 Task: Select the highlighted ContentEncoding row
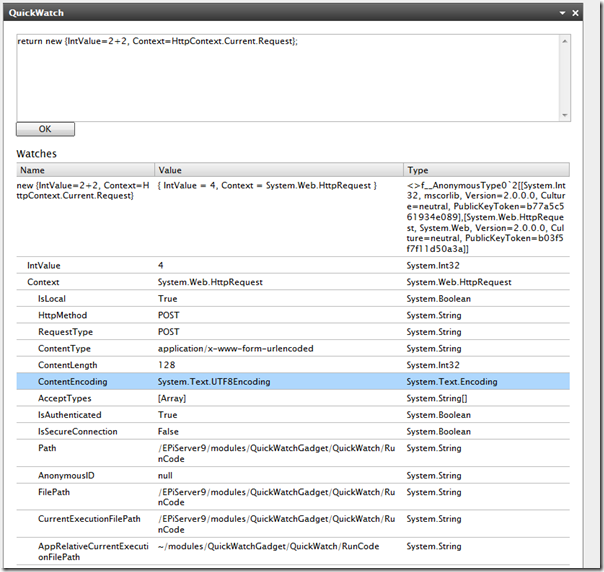click(x=72, y=382)
